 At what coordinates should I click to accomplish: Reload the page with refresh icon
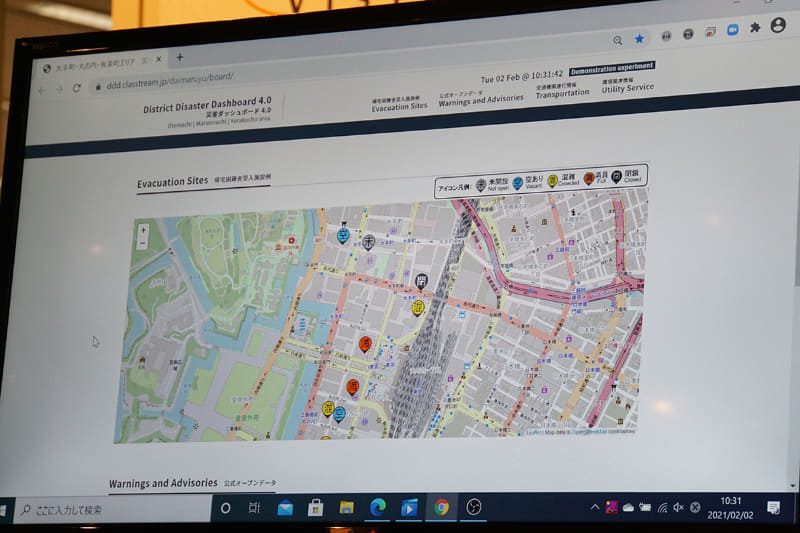coord(77,88)
